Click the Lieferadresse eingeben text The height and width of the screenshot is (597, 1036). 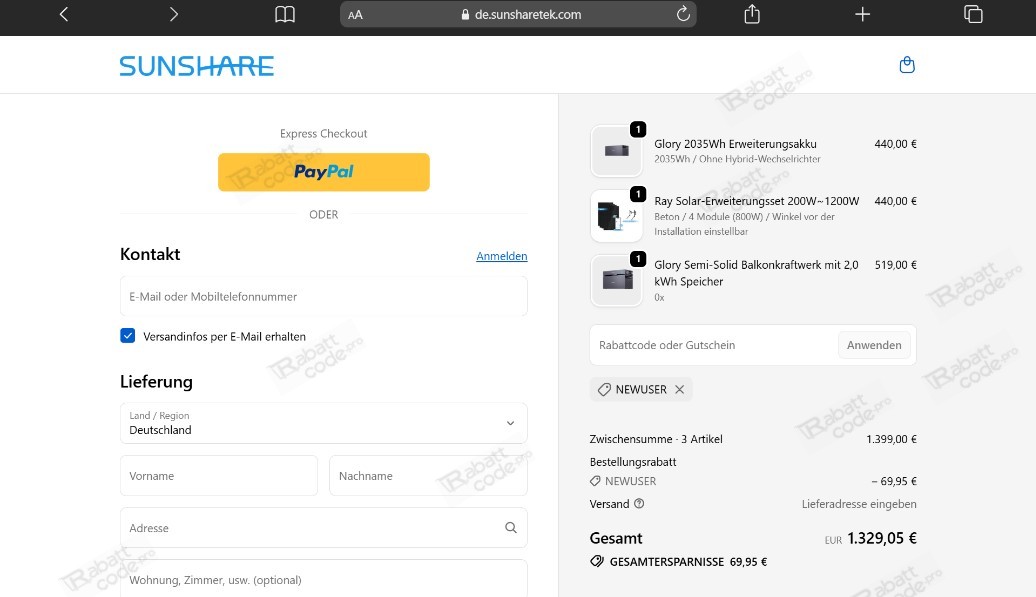(x=859, y=505)
